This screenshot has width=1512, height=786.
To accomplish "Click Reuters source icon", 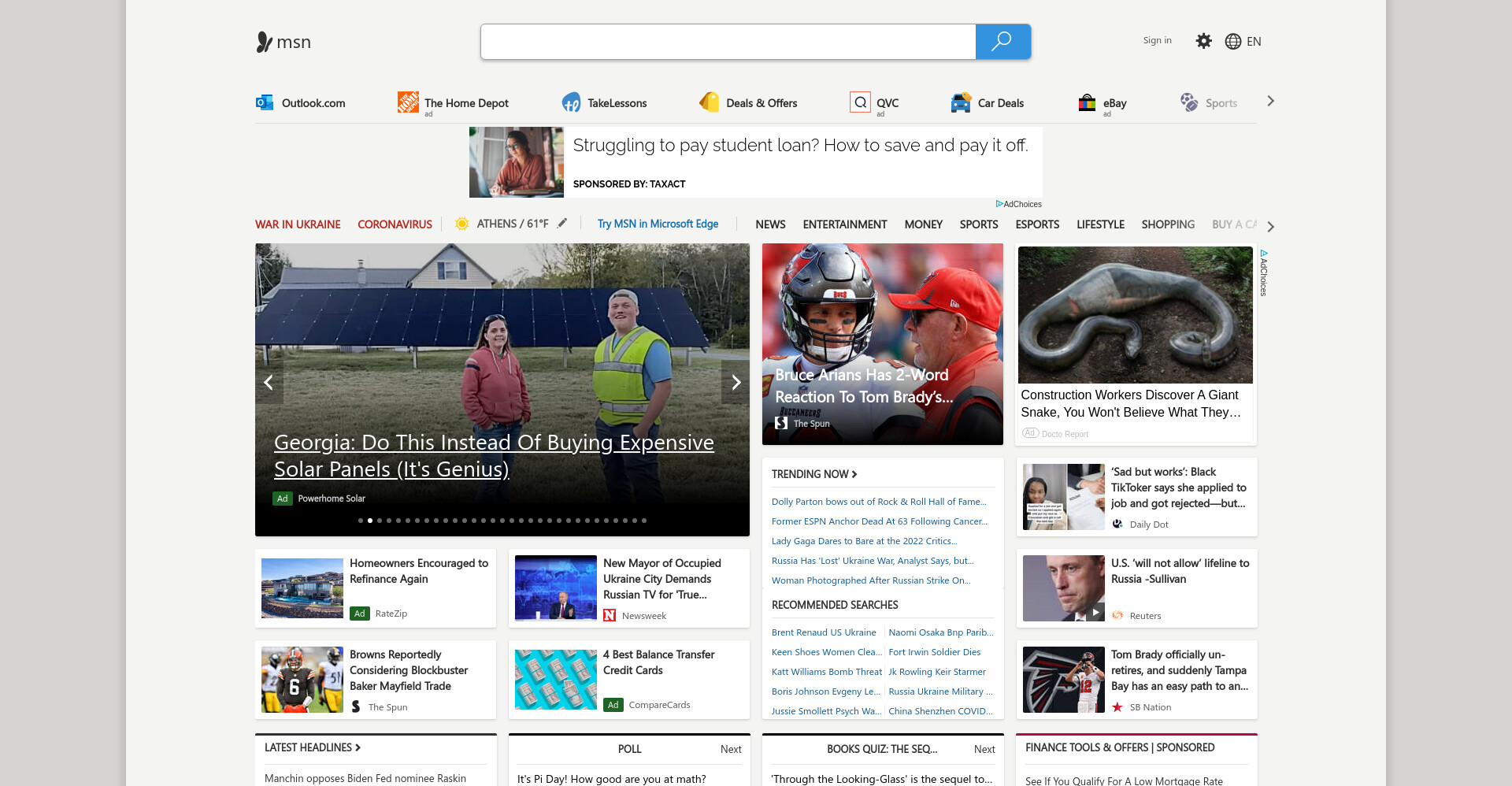I will pyautogui.click(x=1117, y=615).
